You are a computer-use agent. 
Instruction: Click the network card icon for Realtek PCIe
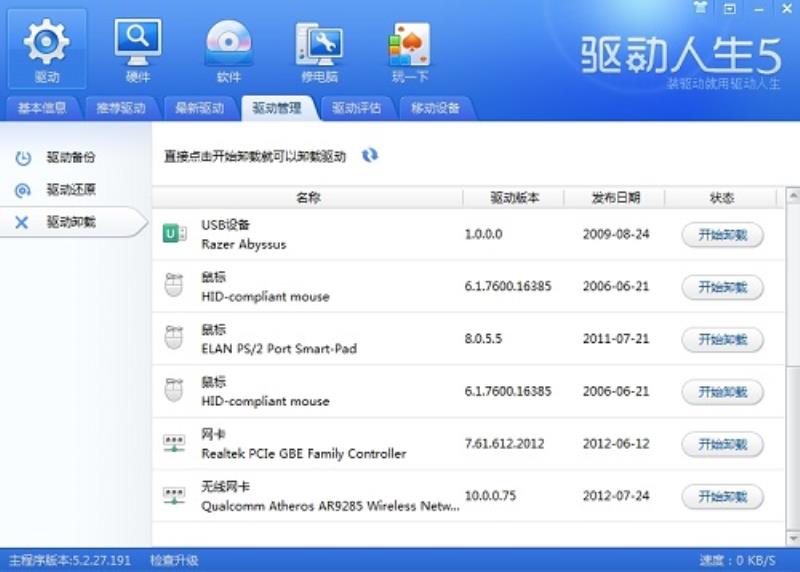(174, 443)
